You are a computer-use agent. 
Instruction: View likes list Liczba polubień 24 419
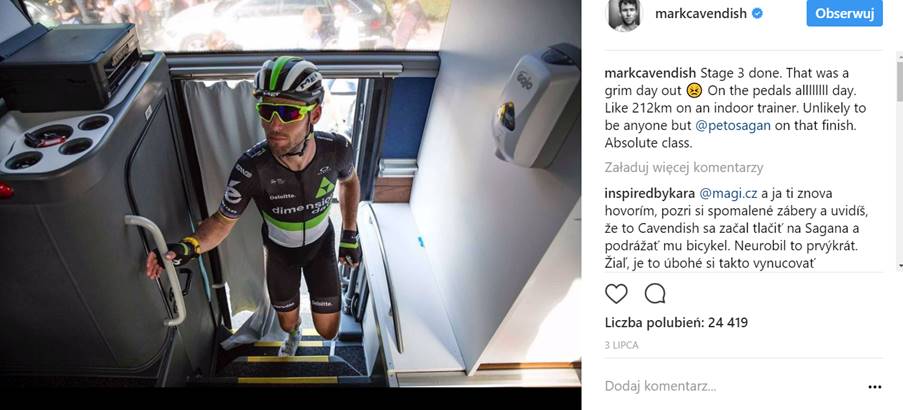(x=676, y=323)
